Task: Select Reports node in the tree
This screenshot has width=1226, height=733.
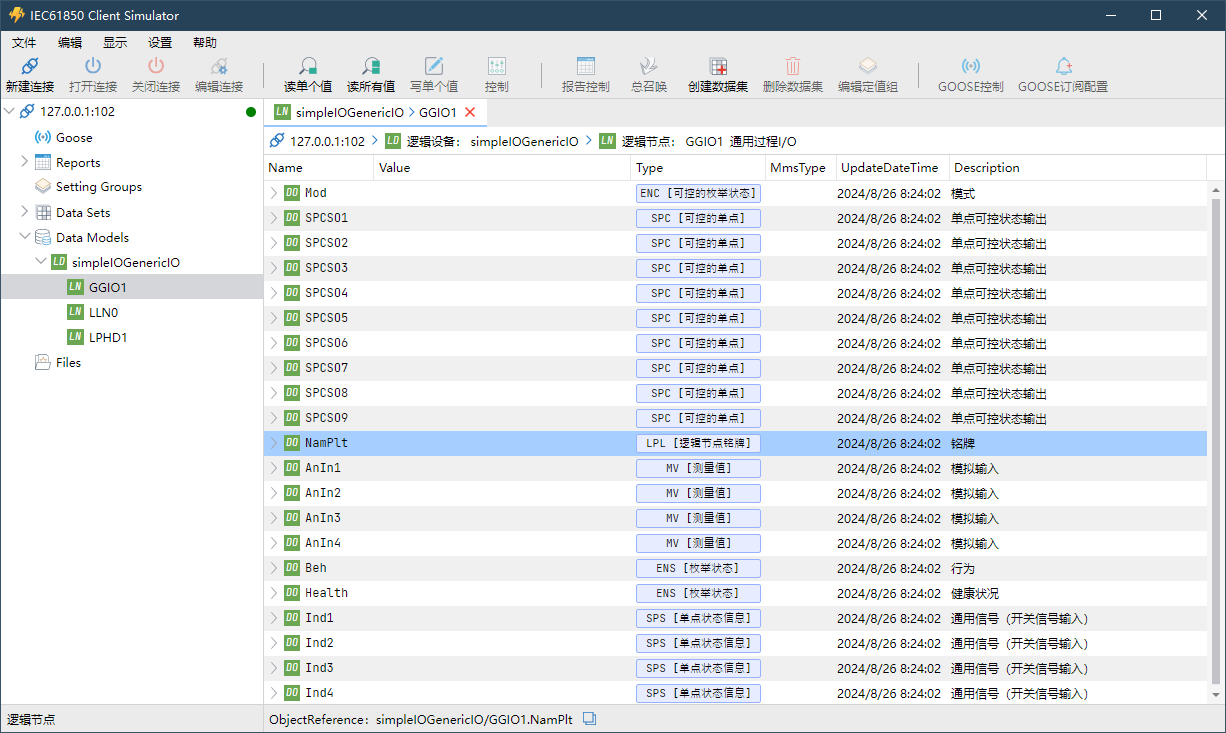Action: [x=78, y=162]
